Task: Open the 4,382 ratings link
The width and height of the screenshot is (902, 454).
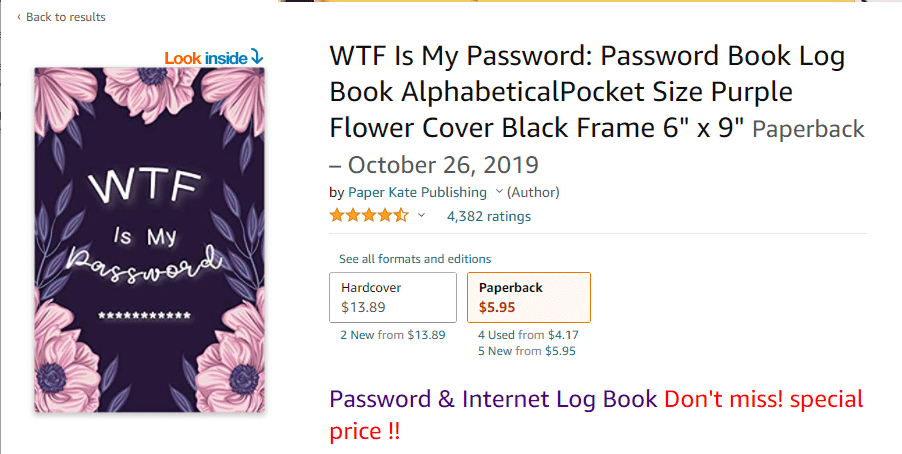Action: point(489,216)
